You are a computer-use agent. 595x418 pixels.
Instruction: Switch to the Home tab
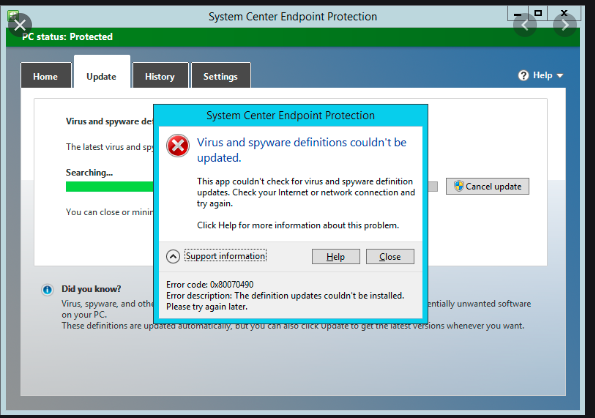click(46, 76)
